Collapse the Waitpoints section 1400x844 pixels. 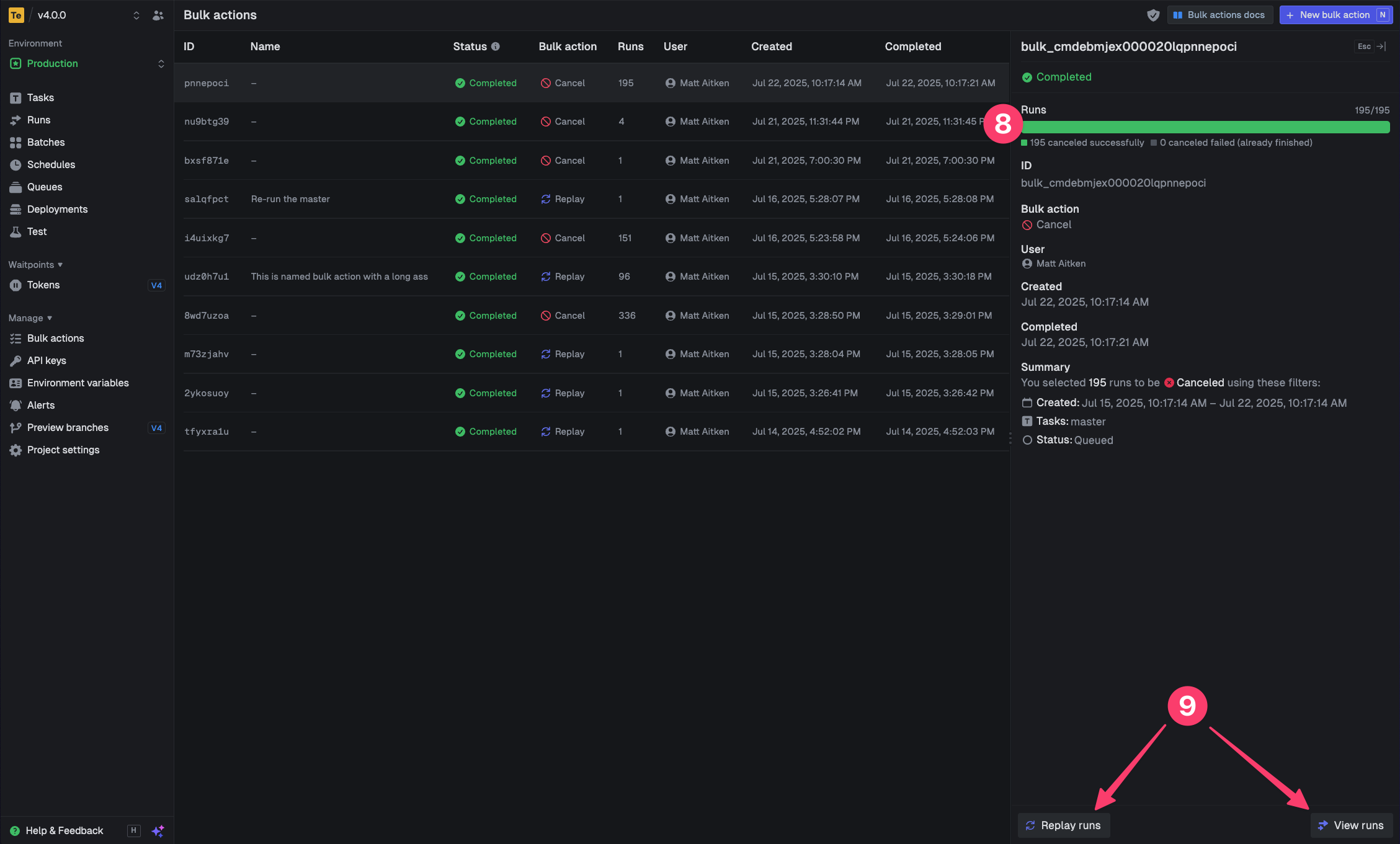click(x=35, y=264)
